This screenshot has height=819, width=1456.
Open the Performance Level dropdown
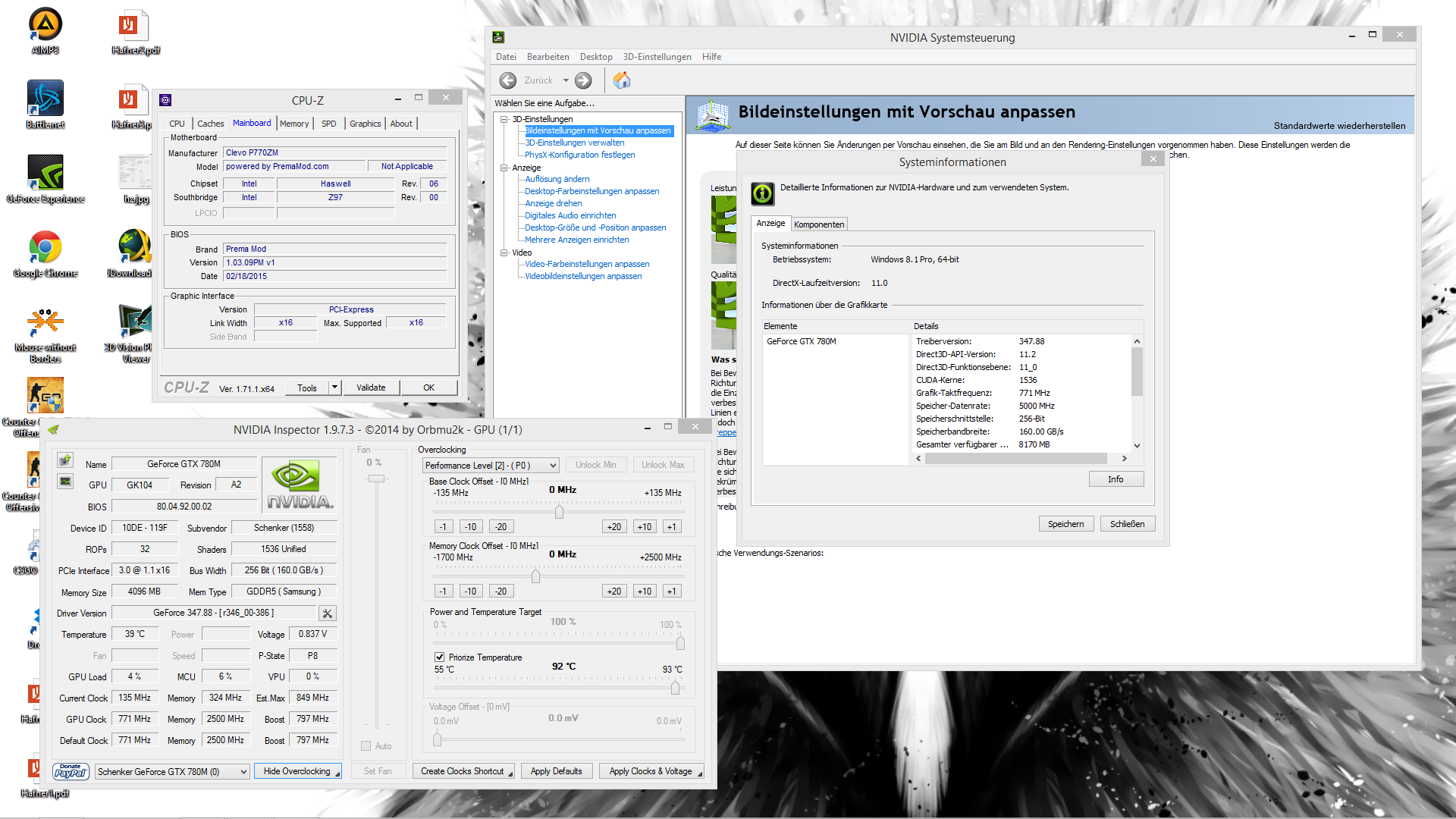491,466
